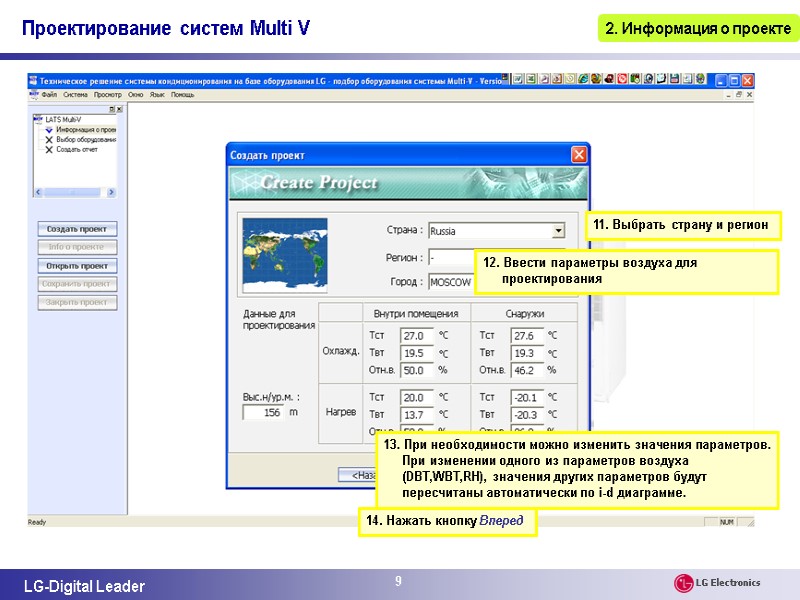Click the Город field showing MOSCOW
Screen dimensions: 800x600
pos(452,282)
